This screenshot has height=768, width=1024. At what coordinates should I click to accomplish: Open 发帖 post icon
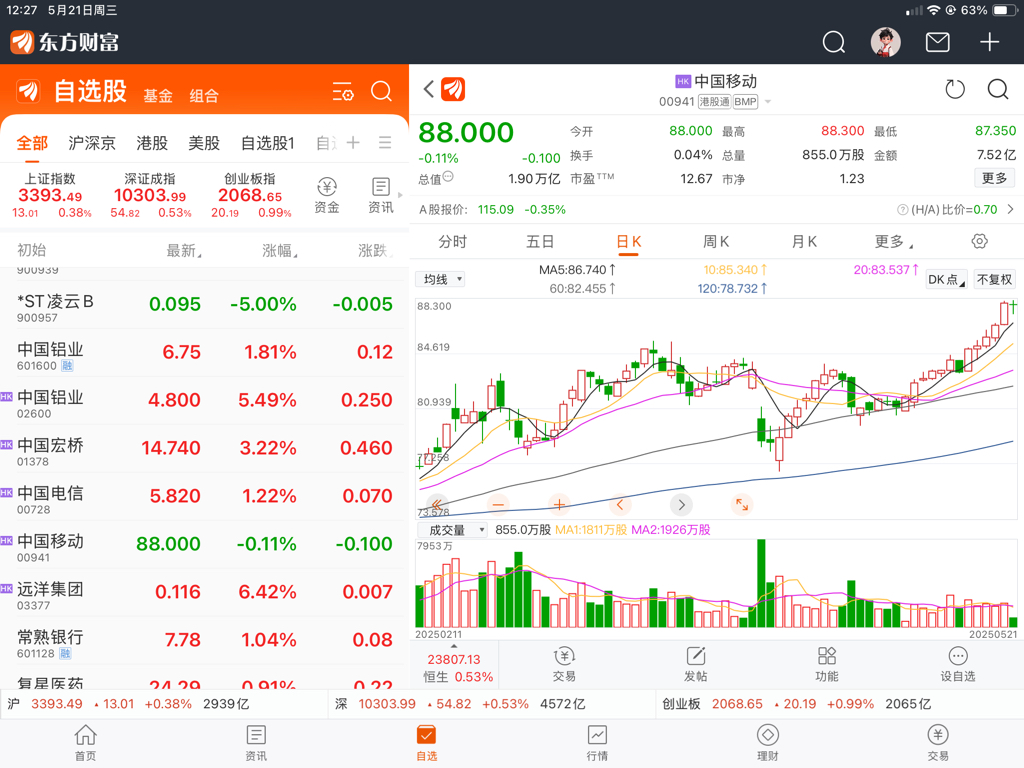tap(696, 664)
